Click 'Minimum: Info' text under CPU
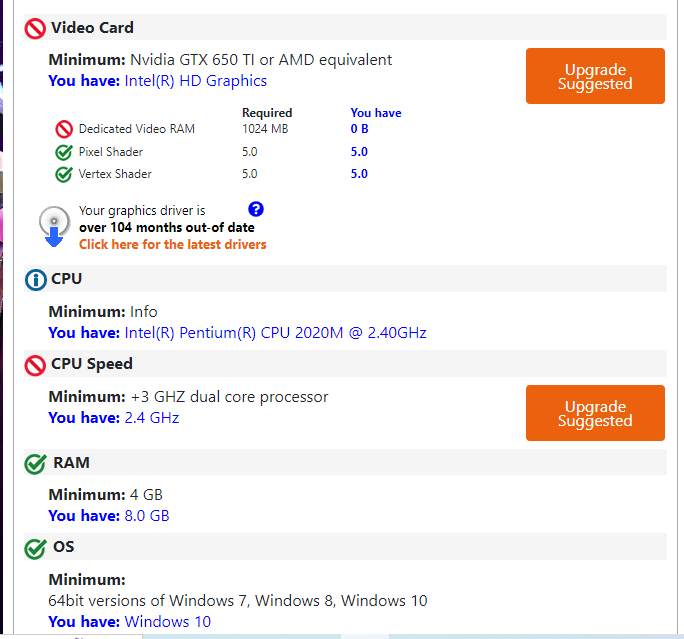This screenshot has width=684, height=639. [x=103, y=312]
